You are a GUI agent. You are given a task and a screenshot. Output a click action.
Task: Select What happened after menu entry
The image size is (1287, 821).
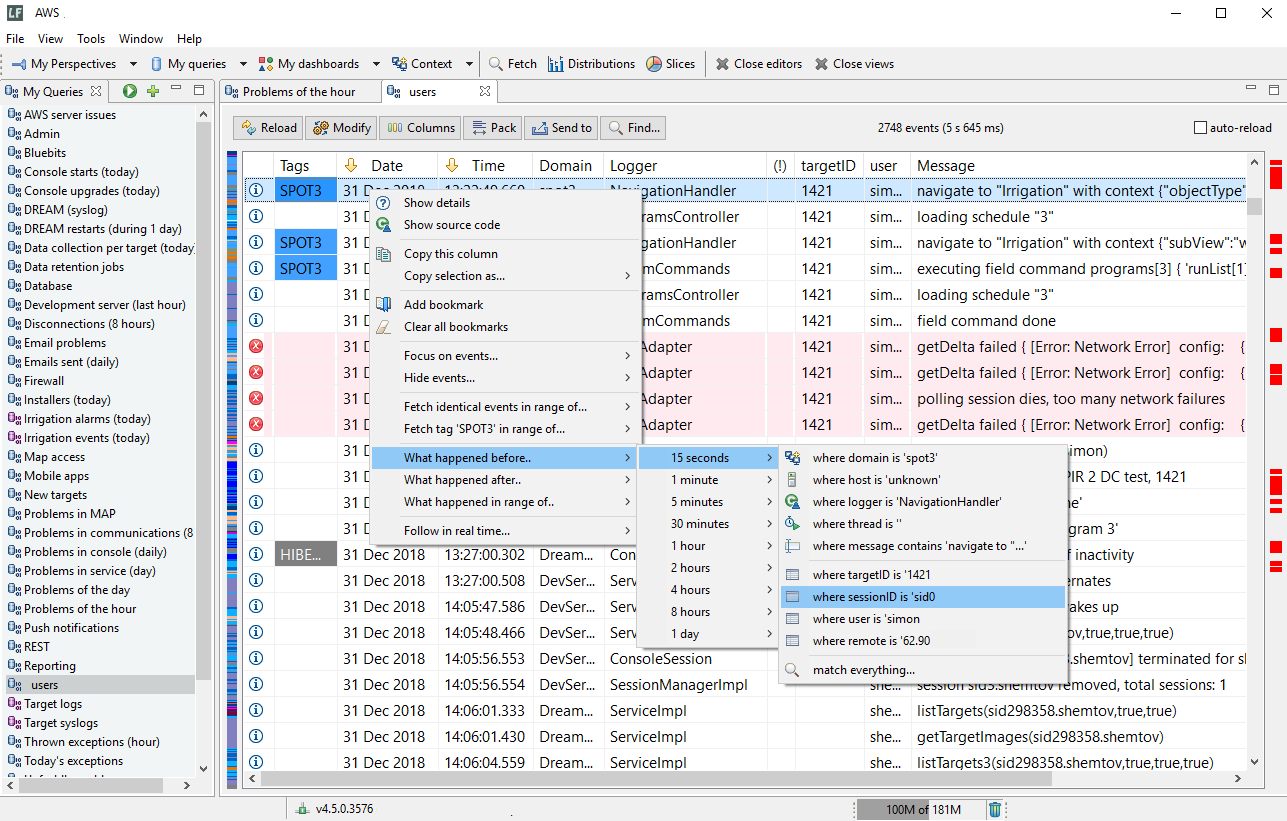(504, 480)
